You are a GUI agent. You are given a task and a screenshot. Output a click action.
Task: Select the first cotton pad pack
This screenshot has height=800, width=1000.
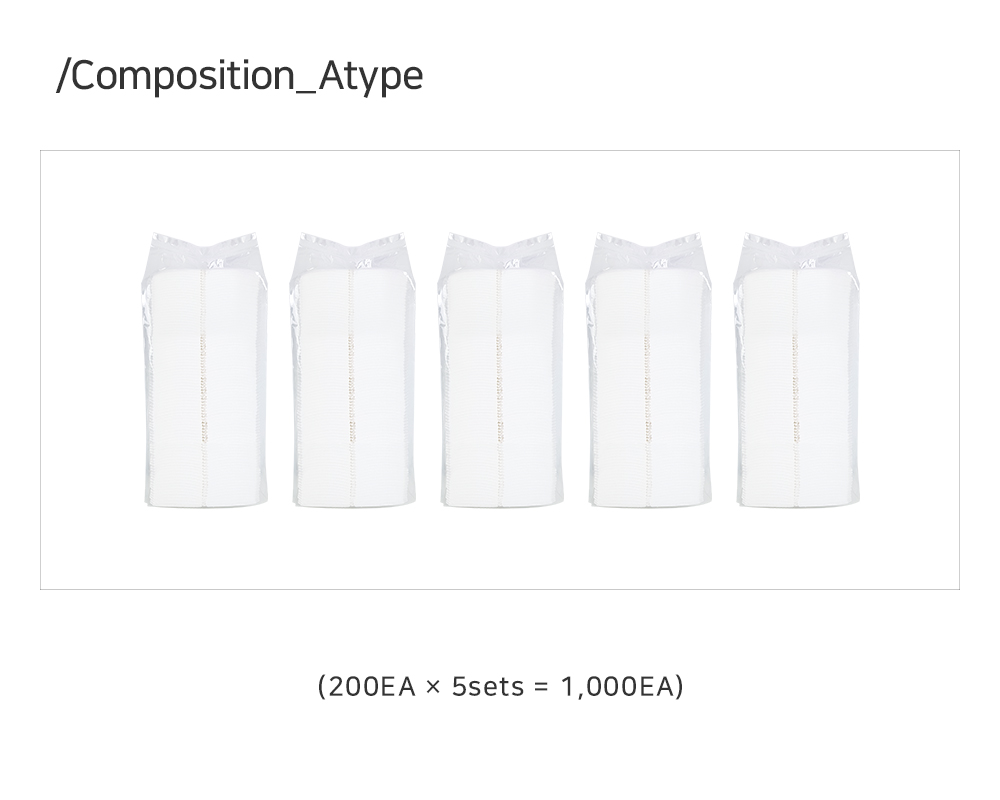point(205,370)
